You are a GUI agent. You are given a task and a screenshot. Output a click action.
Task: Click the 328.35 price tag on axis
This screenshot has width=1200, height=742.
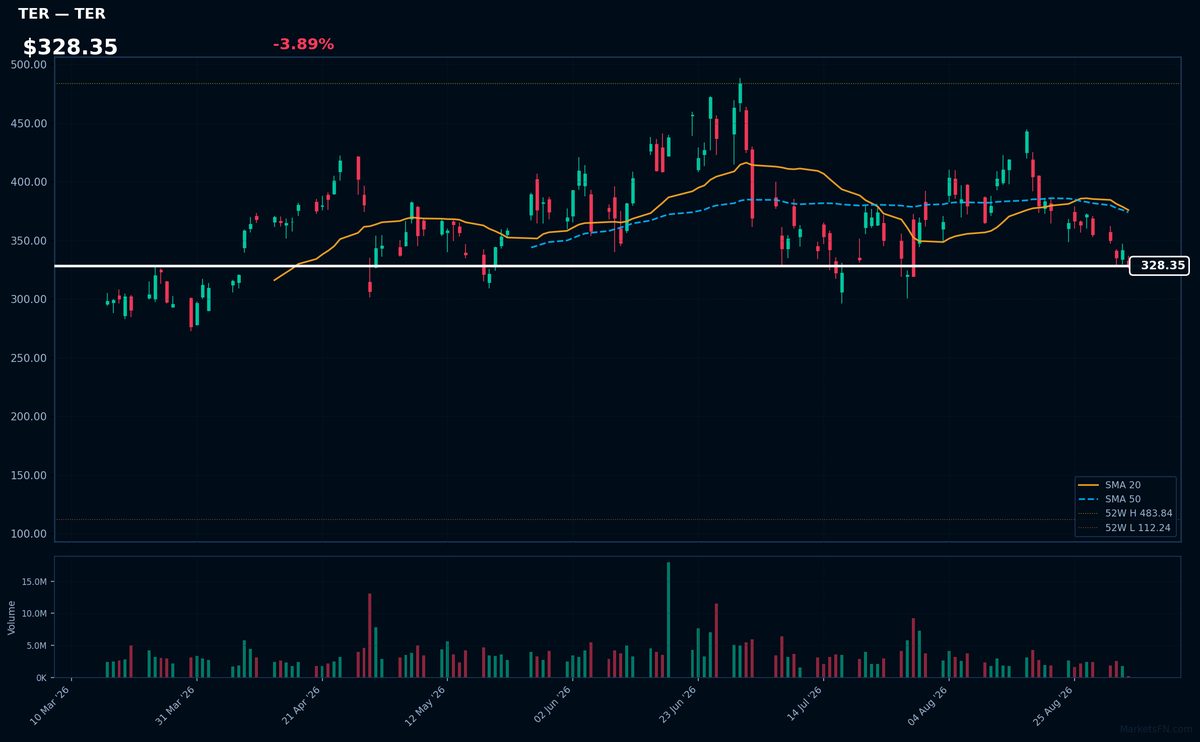[x=1159, y=266]
